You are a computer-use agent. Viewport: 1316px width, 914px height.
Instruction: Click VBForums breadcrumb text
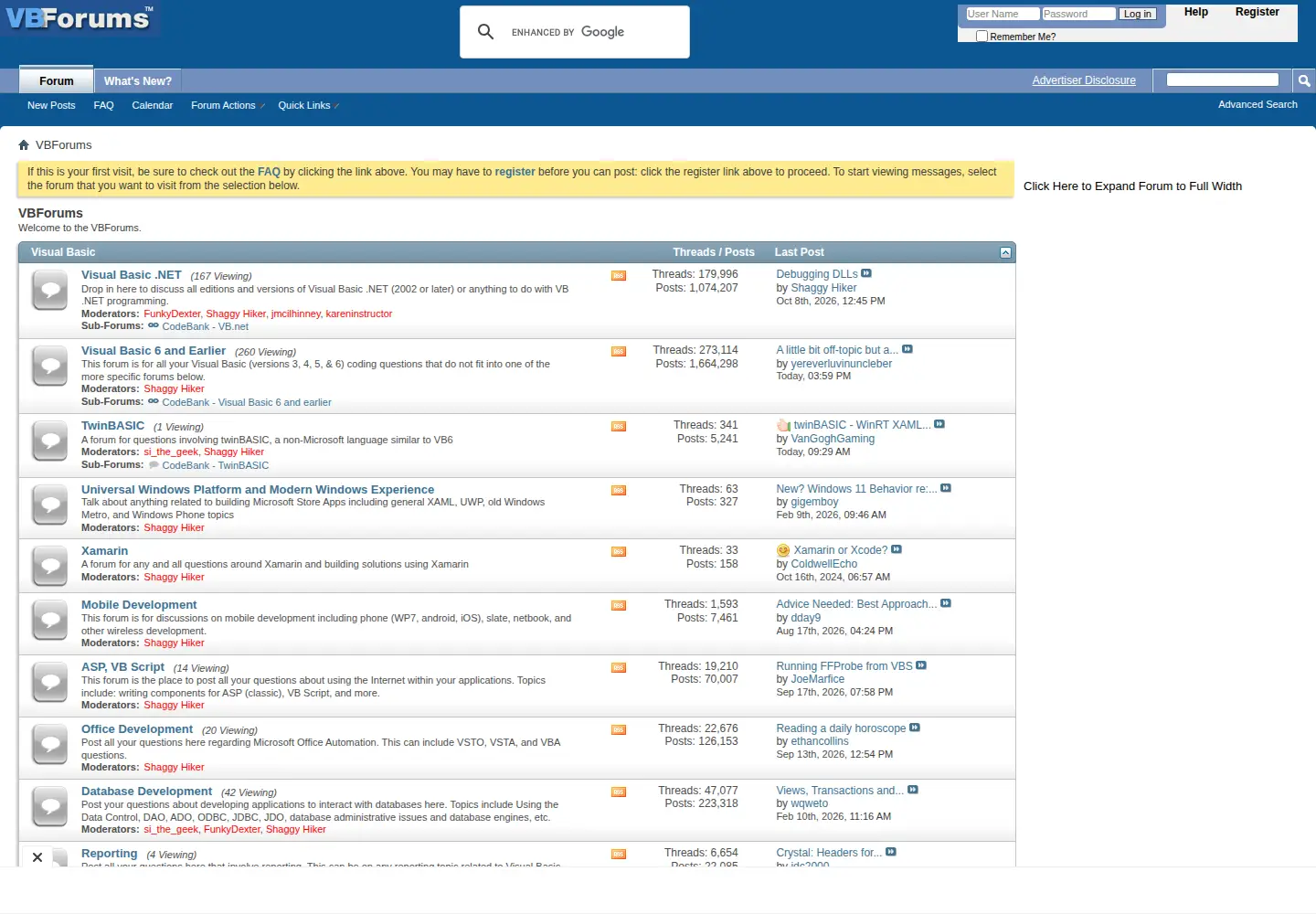coord(63,145)
